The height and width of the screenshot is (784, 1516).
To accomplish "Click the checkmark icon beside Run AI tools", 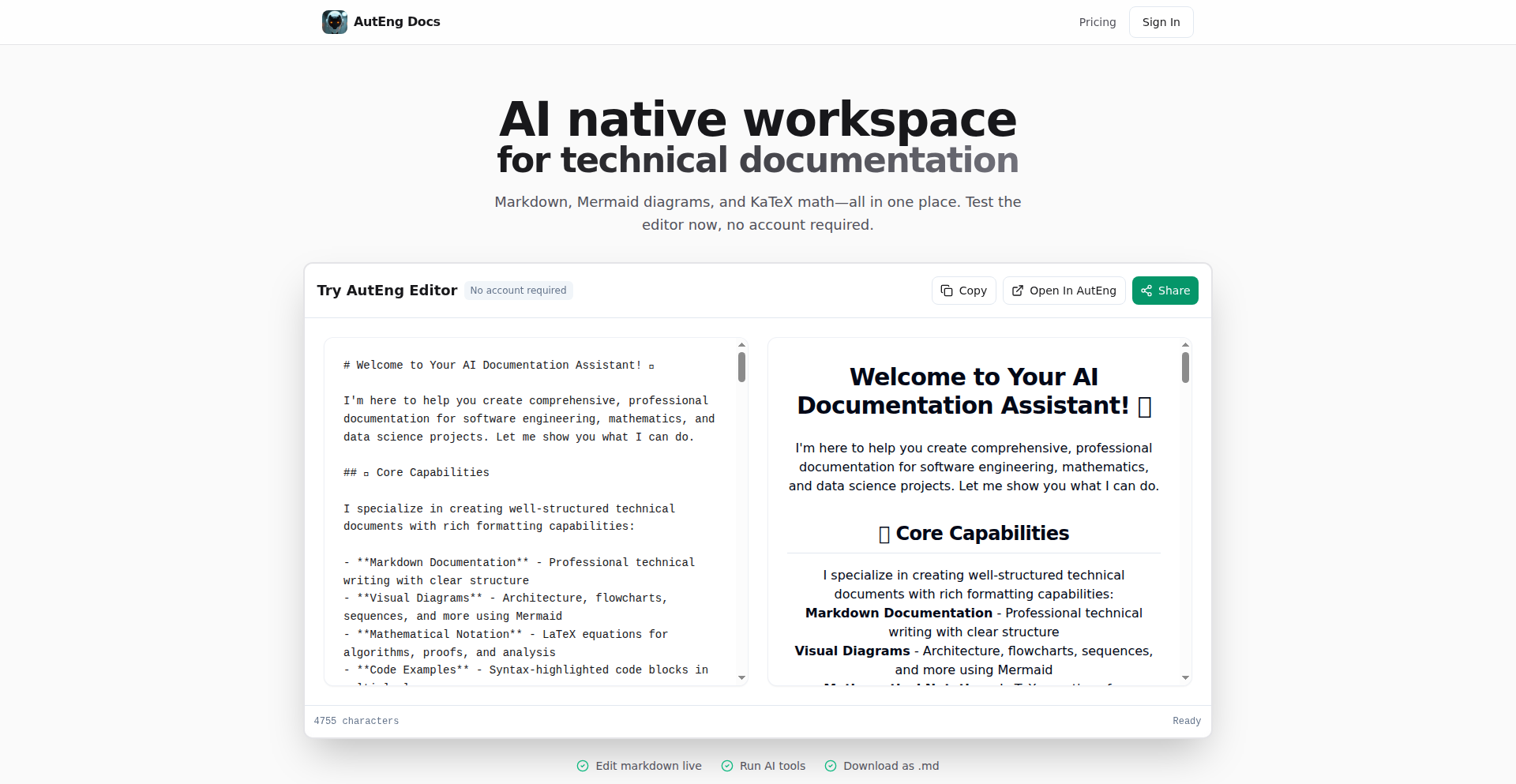I will point(727,766).
